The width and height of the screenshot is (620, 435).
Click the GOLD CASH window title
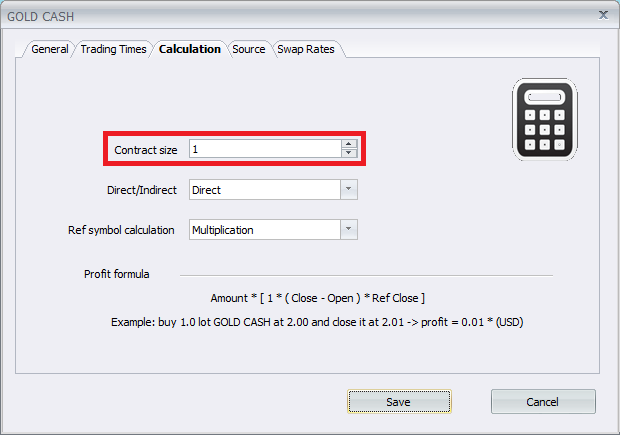point(41,17)
